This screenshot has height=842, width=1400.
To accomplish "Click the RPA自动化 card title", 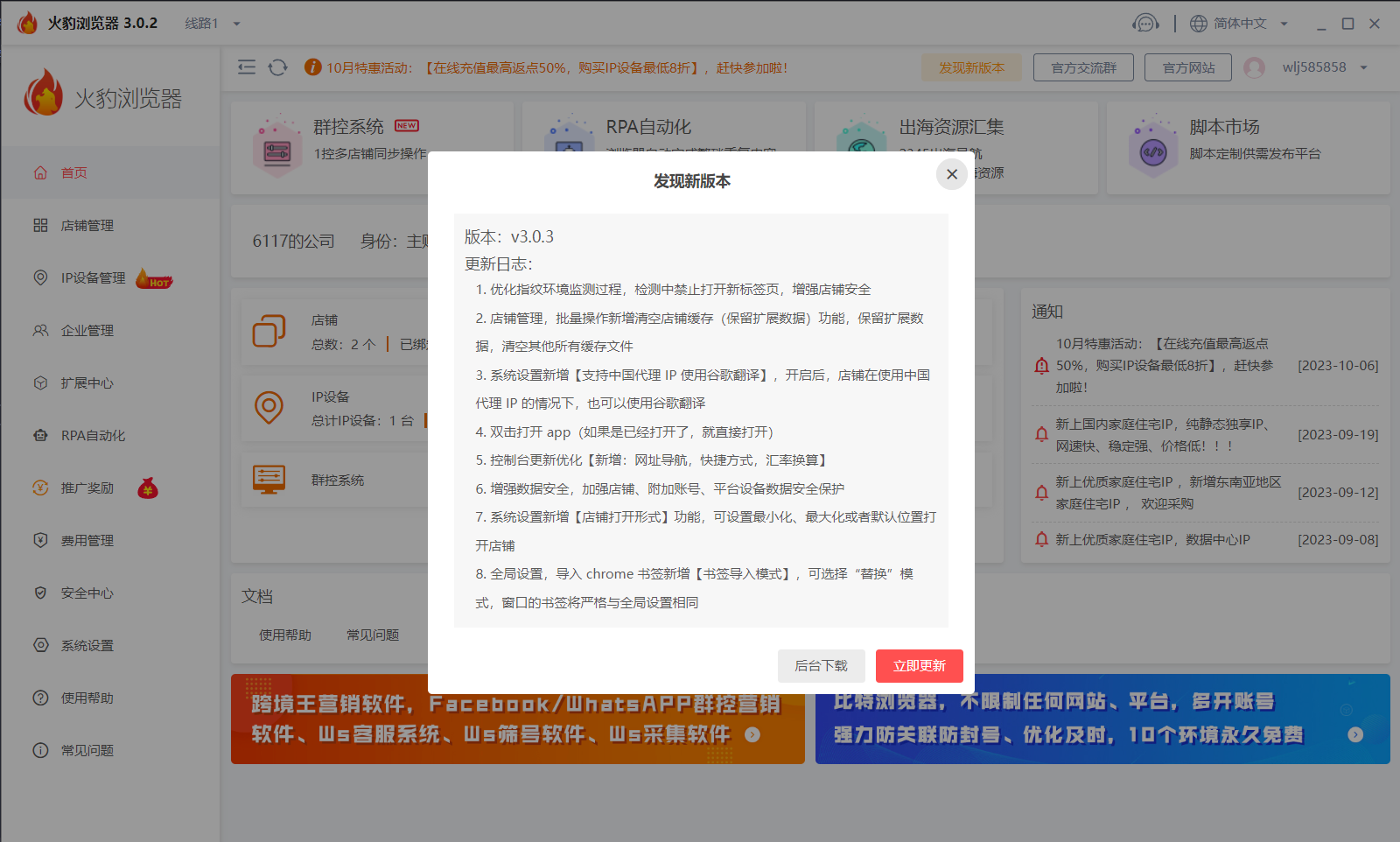I will tap(648, 127).
